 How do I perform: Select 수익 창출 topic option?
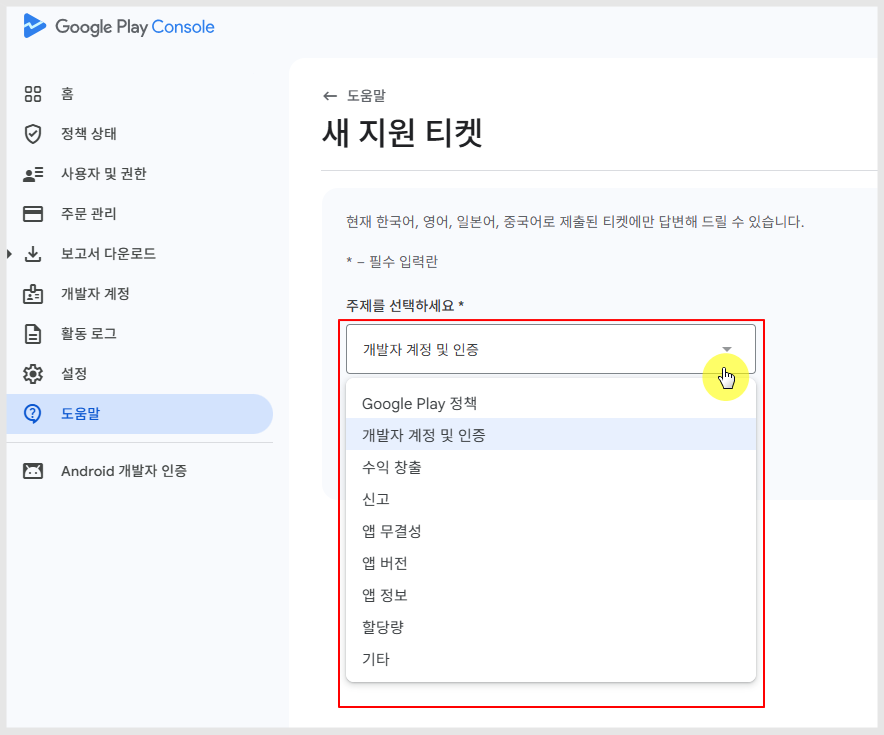click(391, 467)
